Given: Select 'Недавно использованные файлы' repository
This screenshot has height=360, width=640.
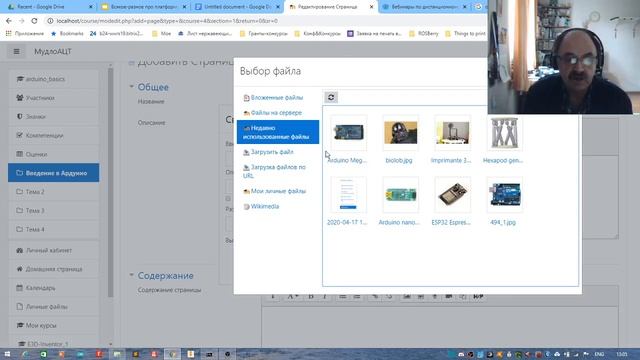Looking at the screenshot, I should click(x=278, y=132).
